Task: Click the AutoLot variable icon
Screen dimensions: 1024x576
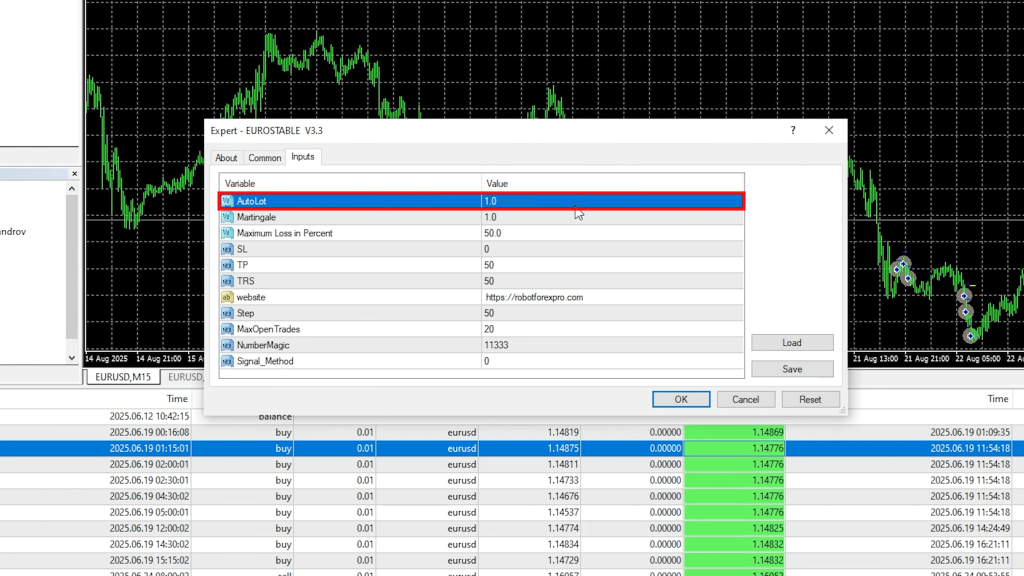Action: point(227,201)
